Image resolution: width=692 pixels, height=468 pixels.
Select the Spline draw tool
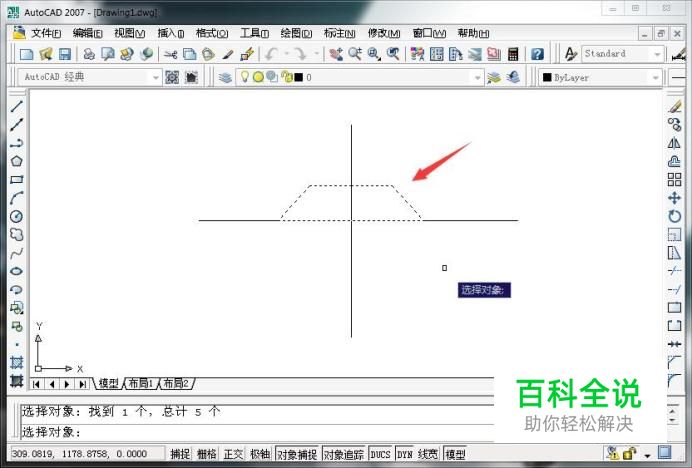point(17,253)
